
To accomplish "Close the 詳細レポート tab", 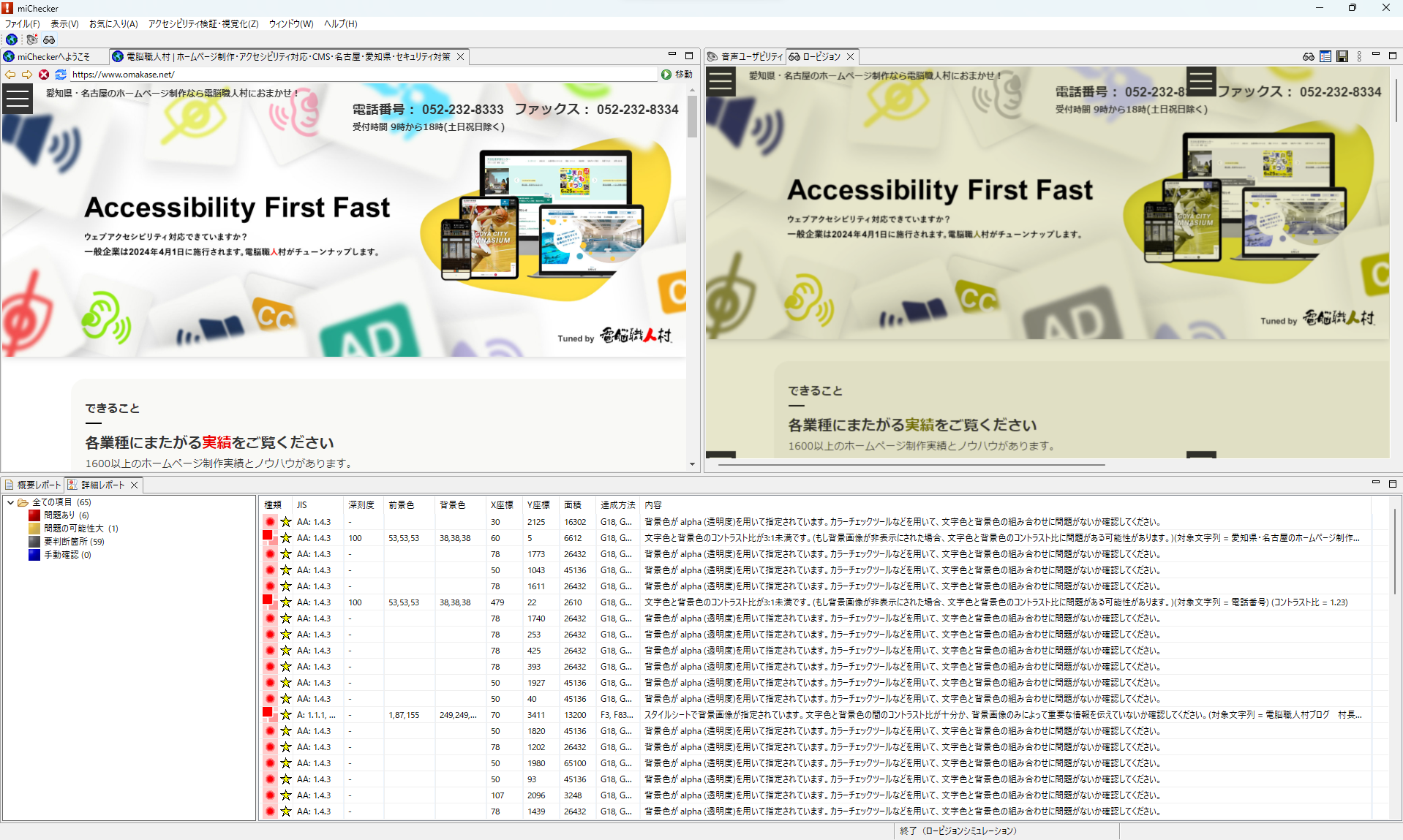I will [x=135, y=485].
